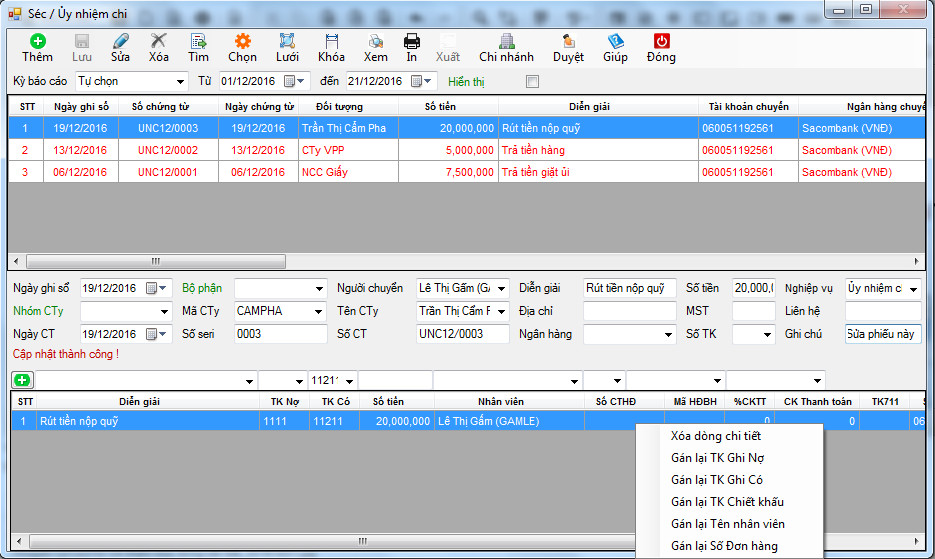Click the Lưới (grid) toolbar icon

point(287,41)
